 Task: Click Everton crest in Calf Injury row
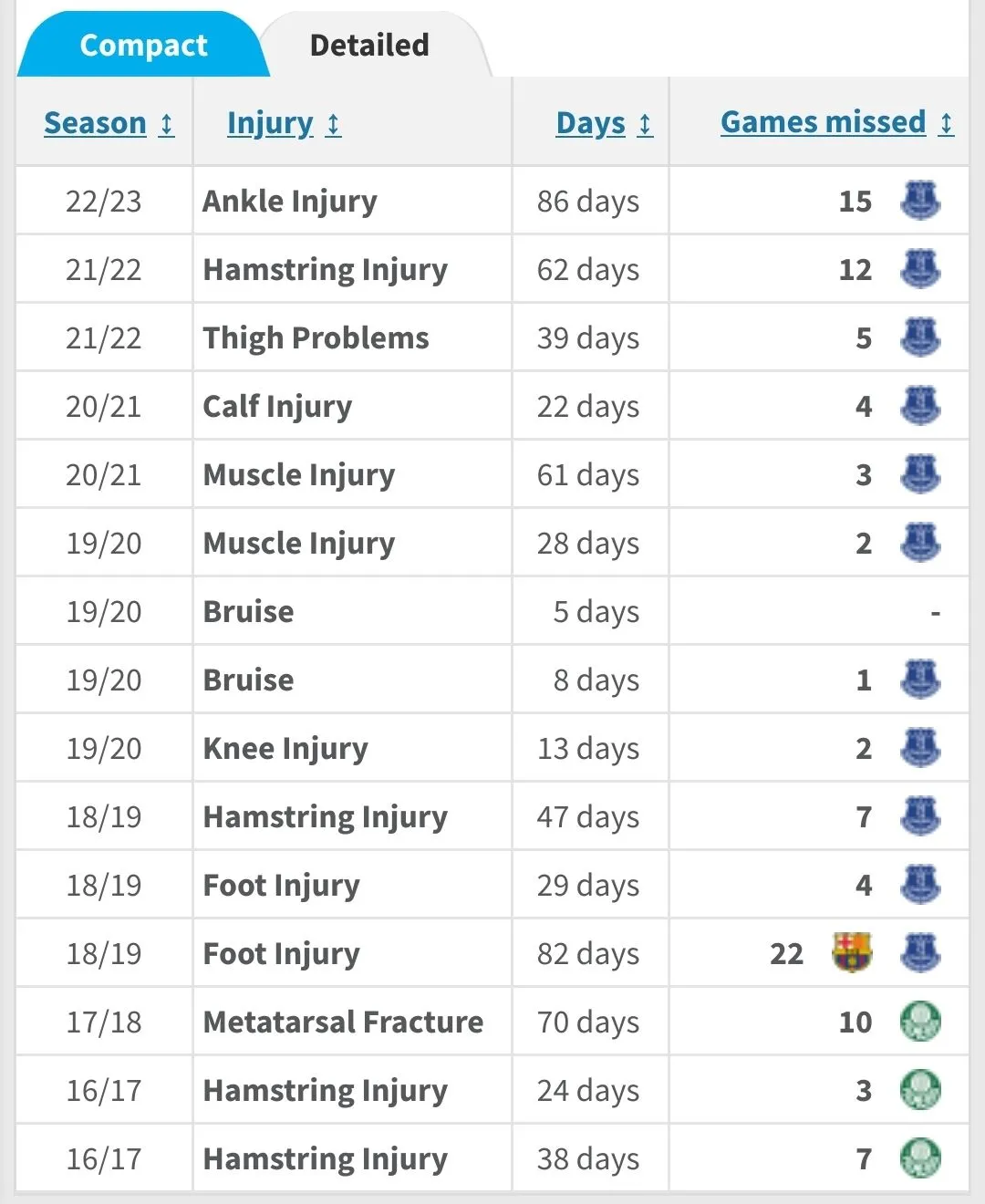pos(919,406)
